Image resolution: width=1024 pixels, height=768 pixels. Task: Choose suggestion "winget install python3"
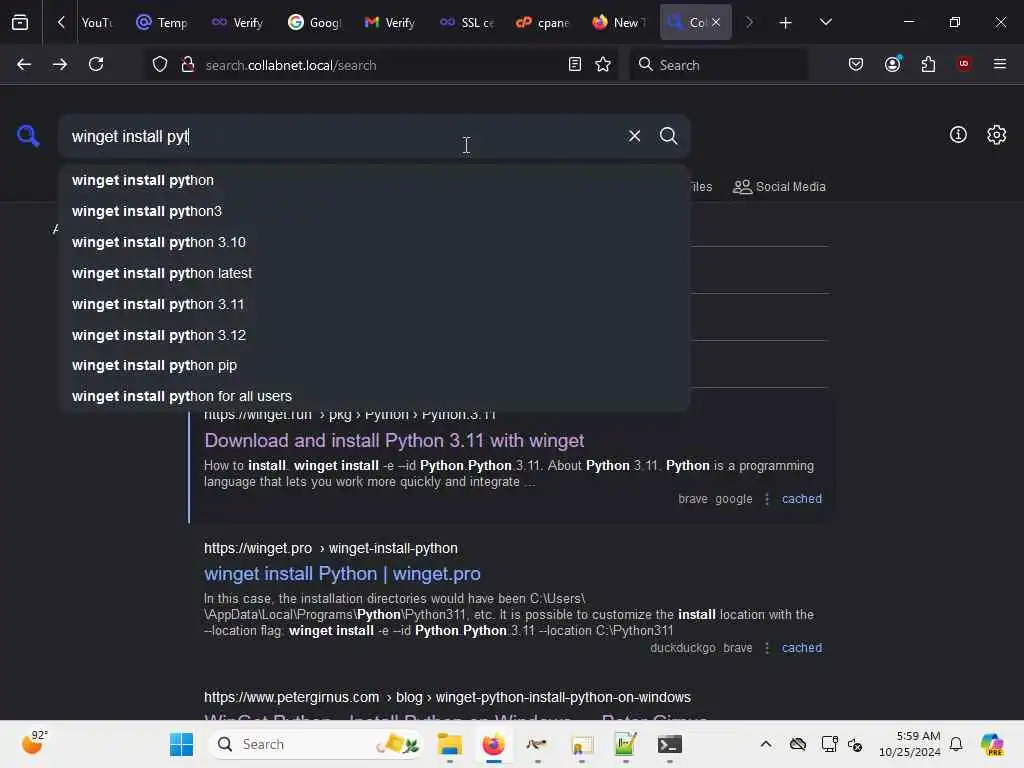pos(374,211)
